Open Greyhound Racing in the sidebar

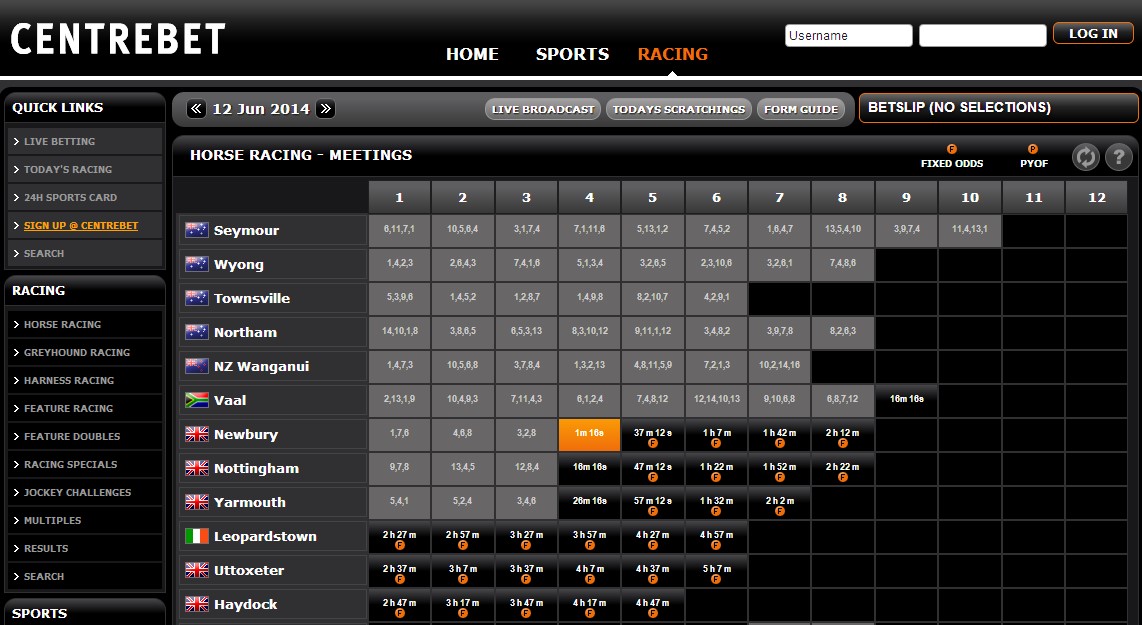tap(84, 353)
